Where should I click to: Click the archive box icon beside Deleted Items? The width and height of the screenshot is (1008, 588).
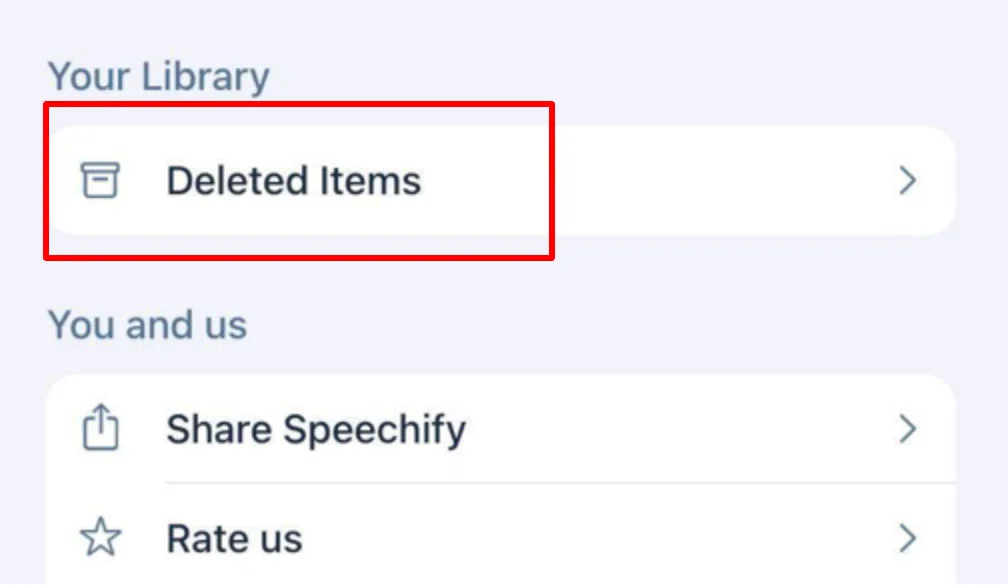click(100, 181)
